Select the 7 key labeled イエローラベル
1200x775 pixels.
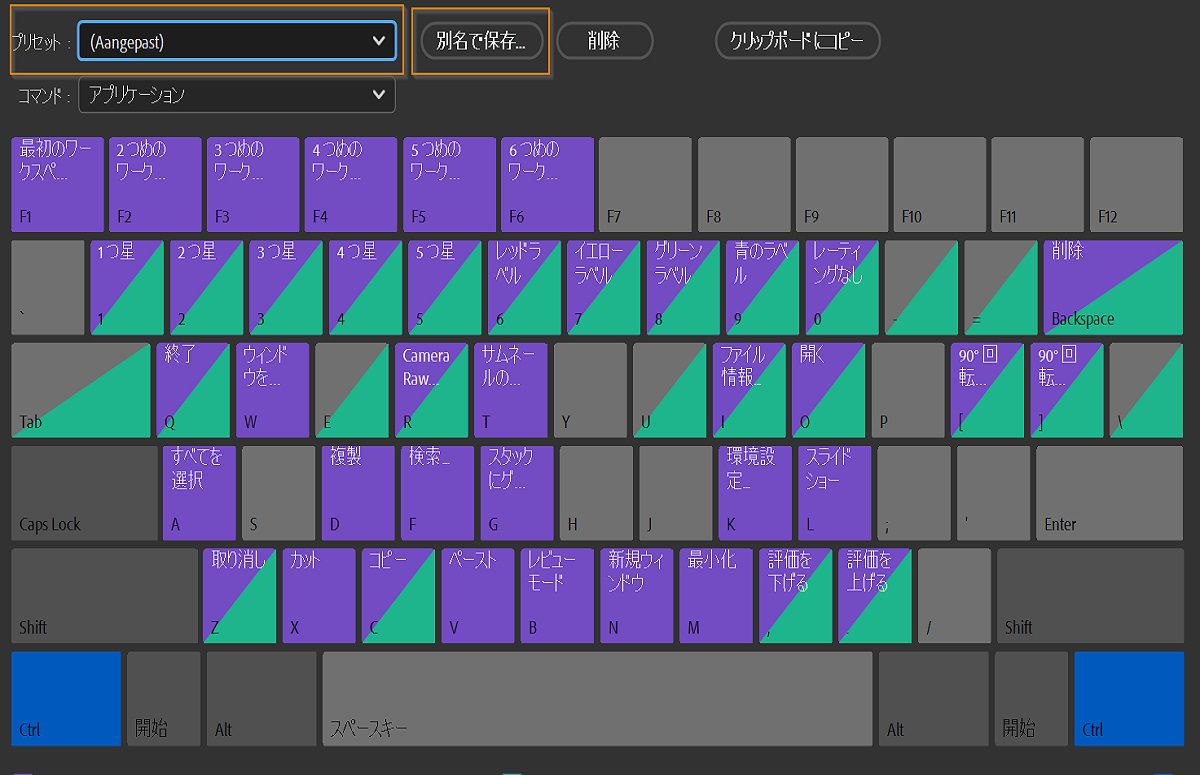(x=604, y=287)
